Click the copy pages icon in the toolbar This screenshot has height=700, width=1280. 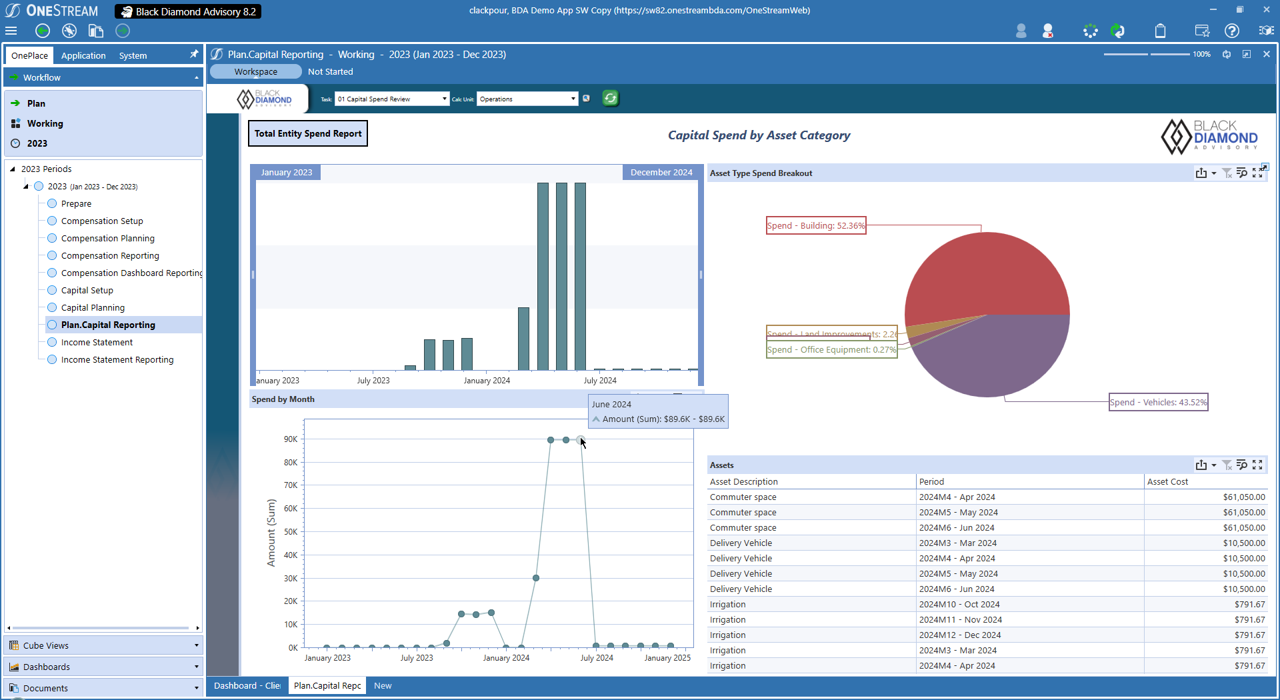(x=96, y=31)
